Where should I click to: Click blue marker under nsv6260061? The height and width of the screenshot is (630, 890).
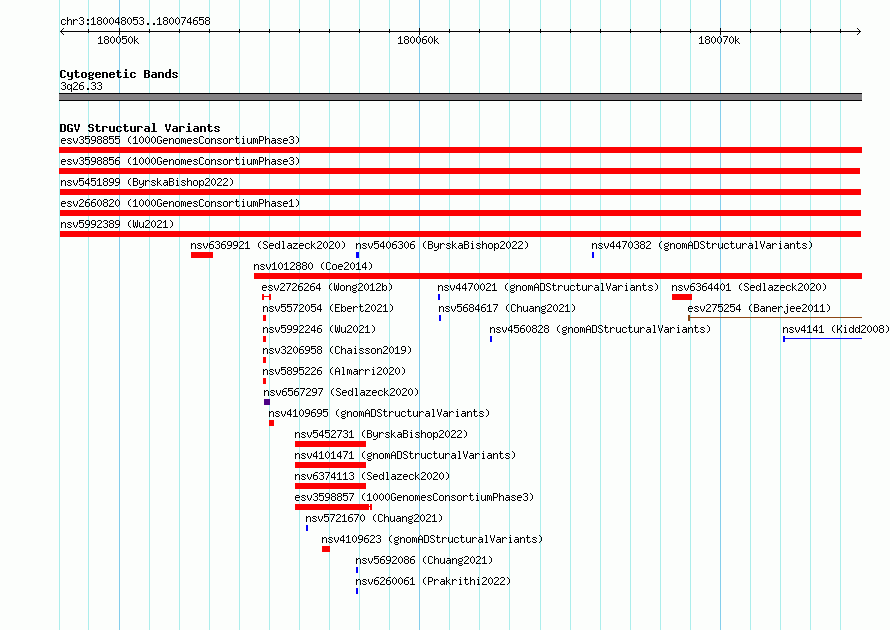(x=357, y=591)
